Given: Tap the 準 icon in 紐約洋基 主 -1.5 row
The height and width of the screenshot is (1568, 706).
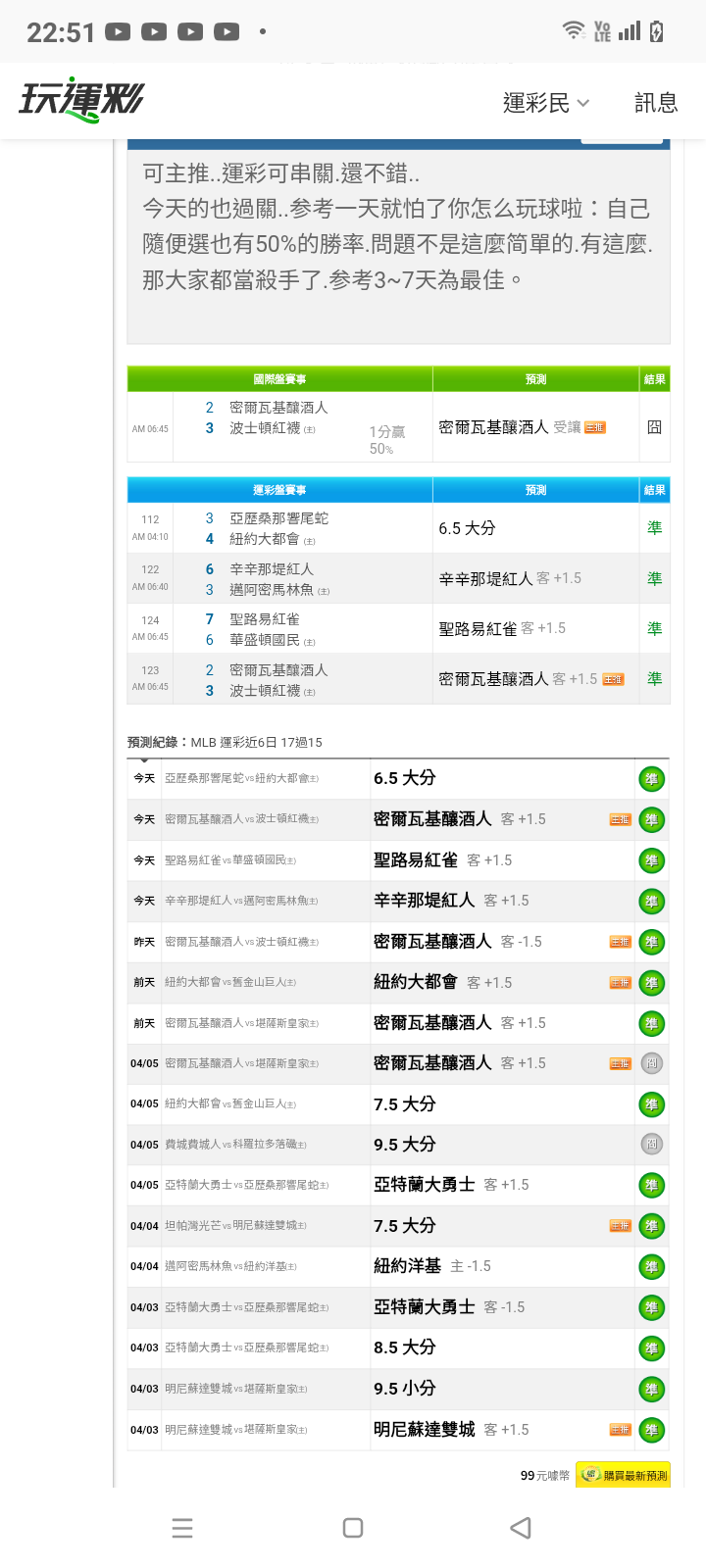Looking at the screenshot, I should point(651,1267).
